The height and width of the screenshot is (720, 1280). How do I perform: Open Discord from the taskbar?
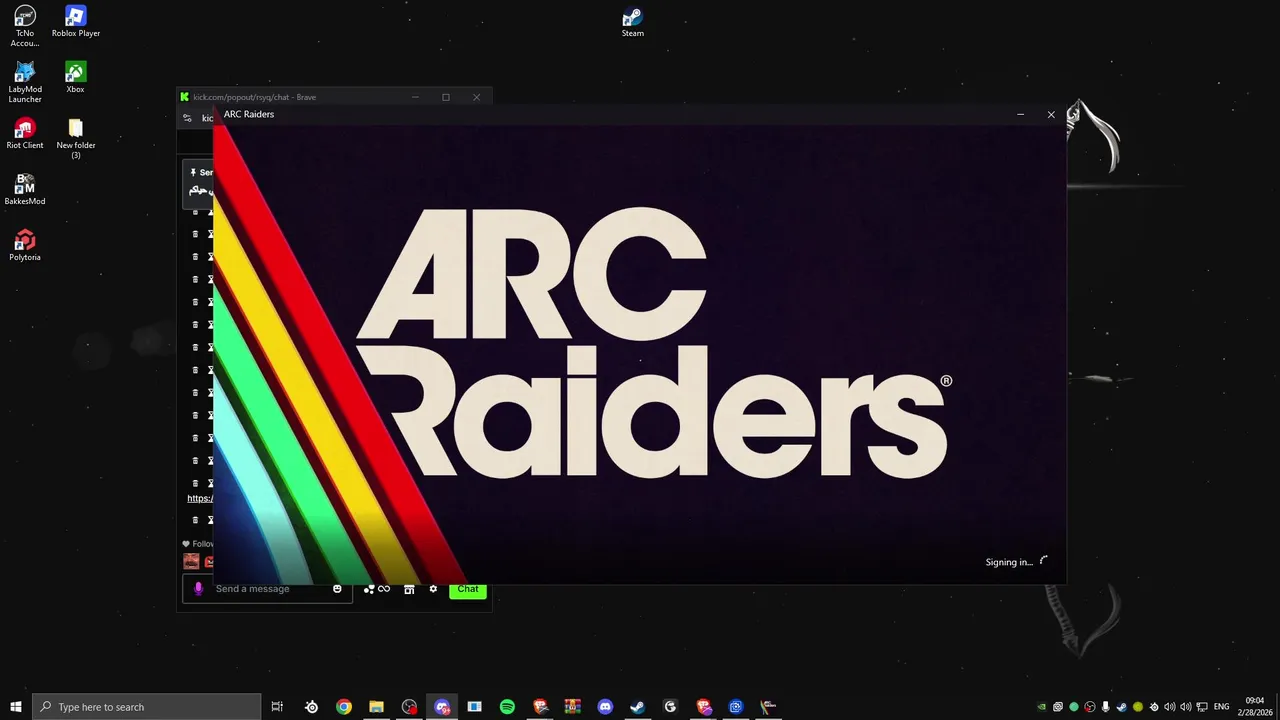point(605,707)
